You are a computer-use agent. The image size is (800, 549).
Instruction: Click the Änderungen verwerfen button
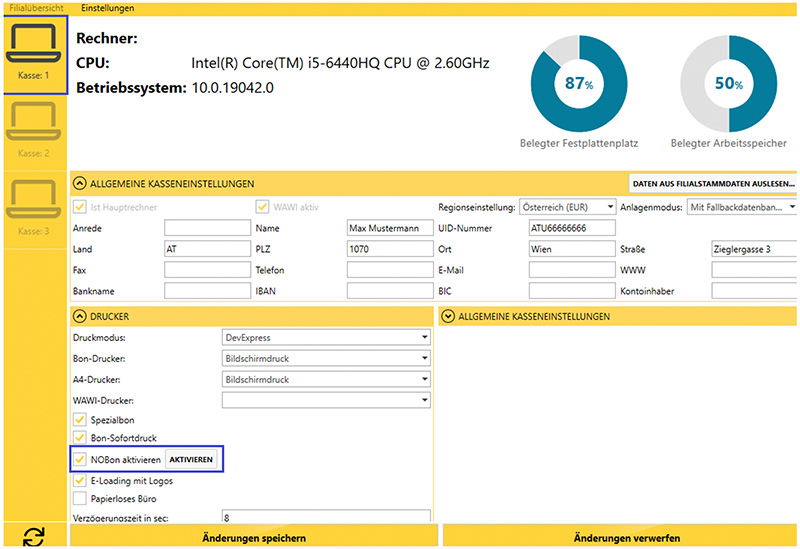621,538
